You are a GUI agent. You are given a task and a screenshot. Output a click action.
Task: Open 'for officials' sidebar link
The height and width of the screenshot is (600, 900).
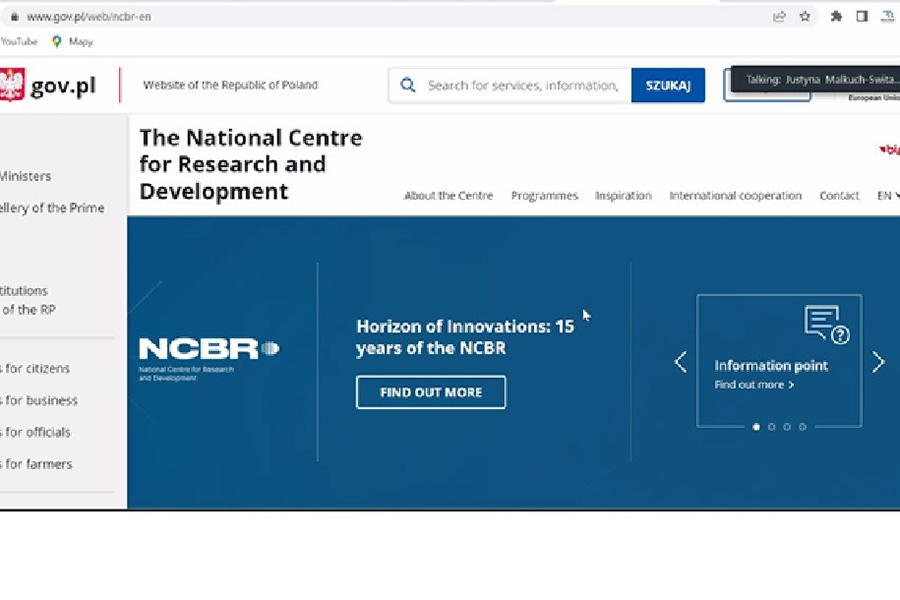tap(36, 432)
